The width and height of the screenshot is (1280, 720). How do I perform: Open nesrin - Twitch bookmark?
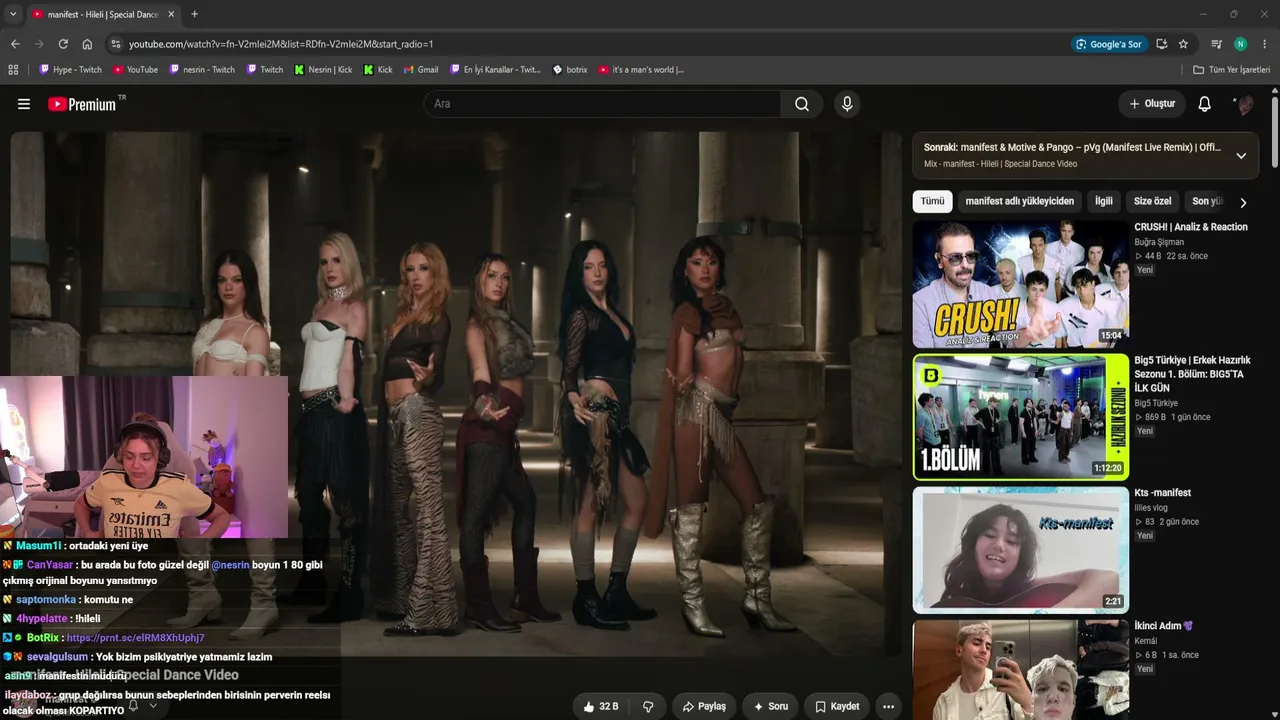(x=202, y=70)
